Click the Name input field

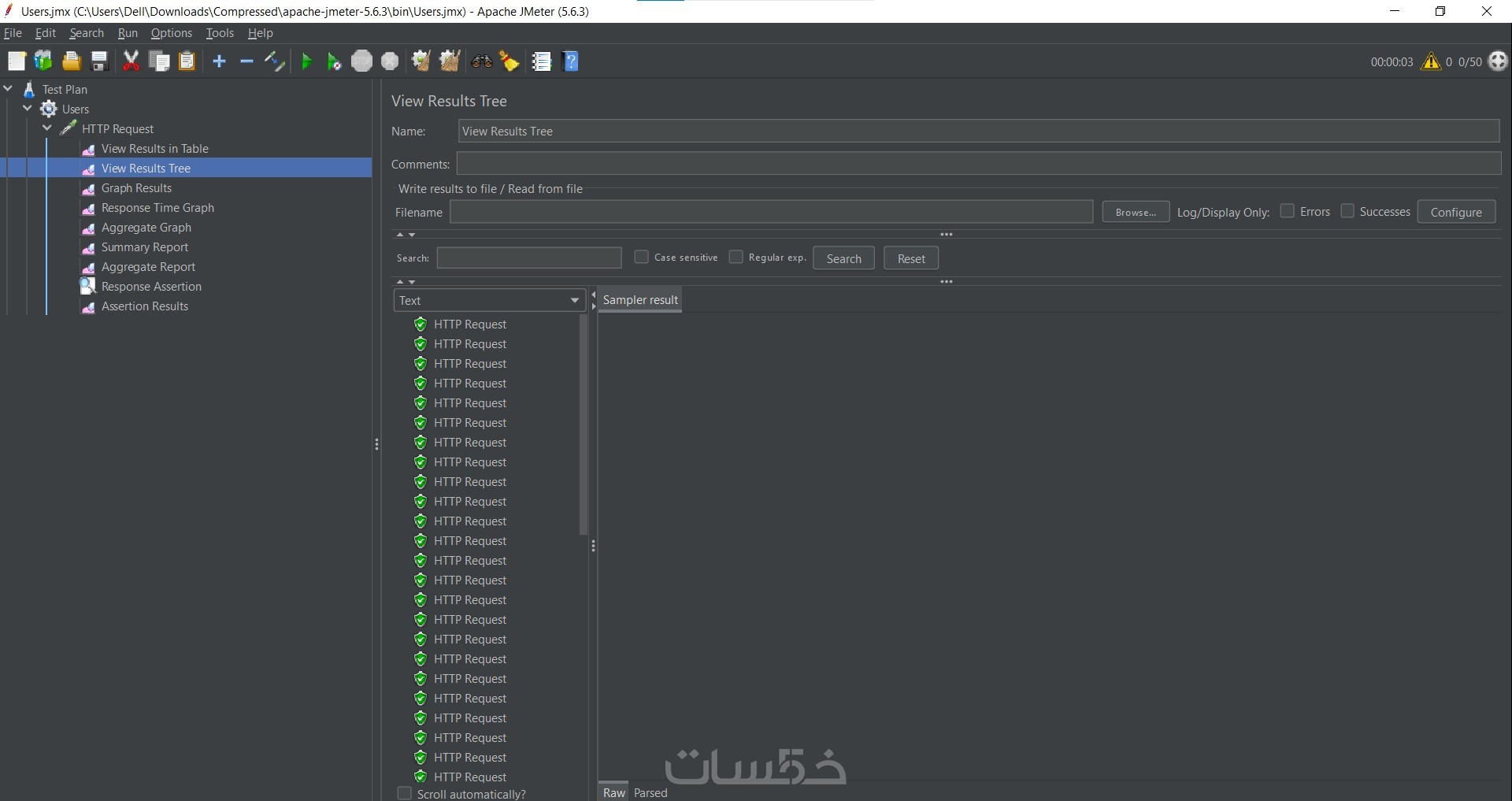tap(979, 132)
